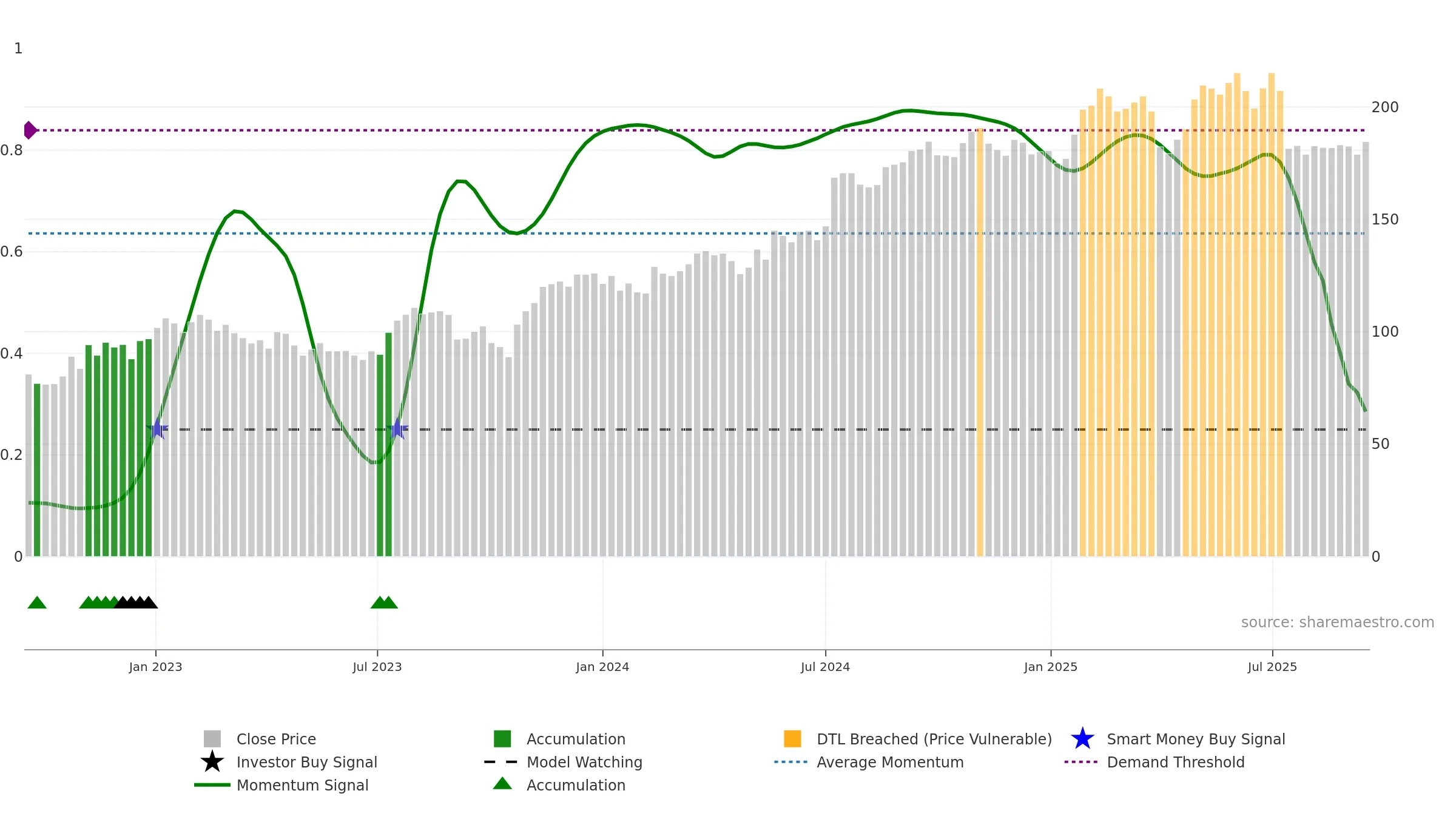Click the blue Smart Money Buy Signal star

pos(1082,739)
